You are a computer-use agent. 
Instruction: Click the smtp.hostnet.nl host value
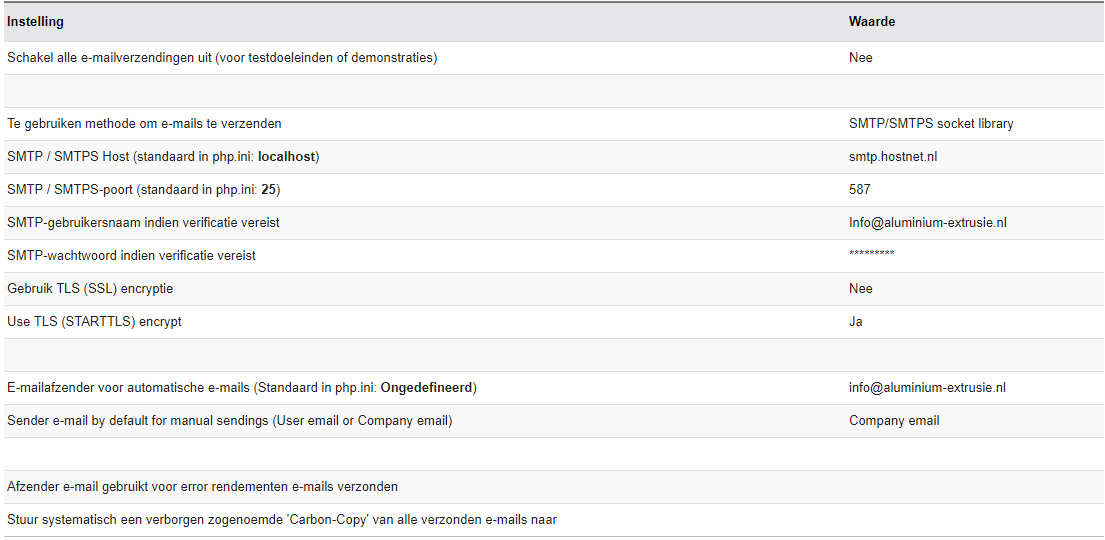coord(893,157)
